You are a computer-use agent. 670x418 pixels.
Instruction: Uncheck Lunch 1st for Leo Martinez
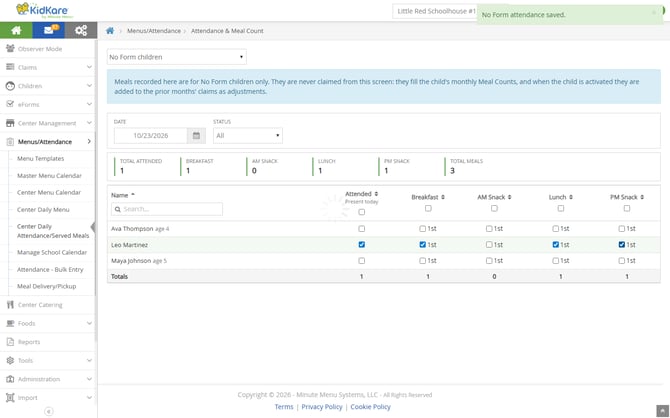[x=555, y=245]
